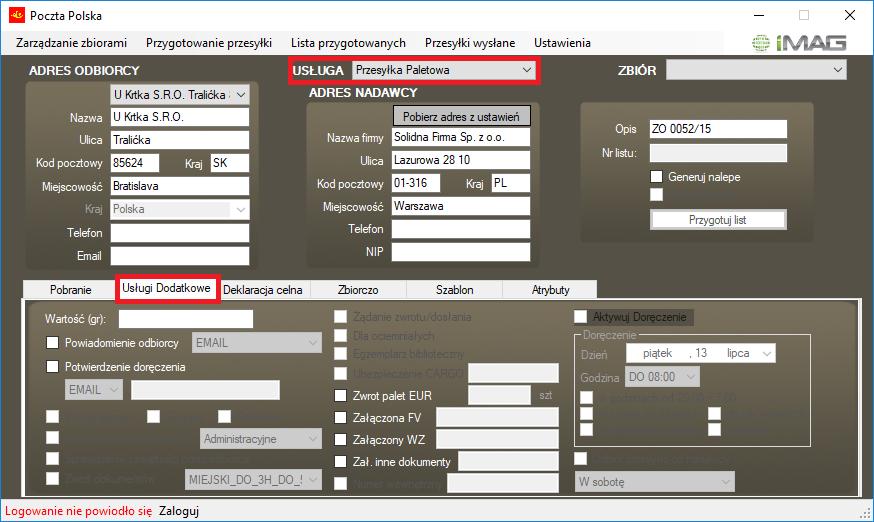Toggle the Aktywuj Doręczenie checkbox
The width and height of the screenshot is (874, 522).
[581, 317]
